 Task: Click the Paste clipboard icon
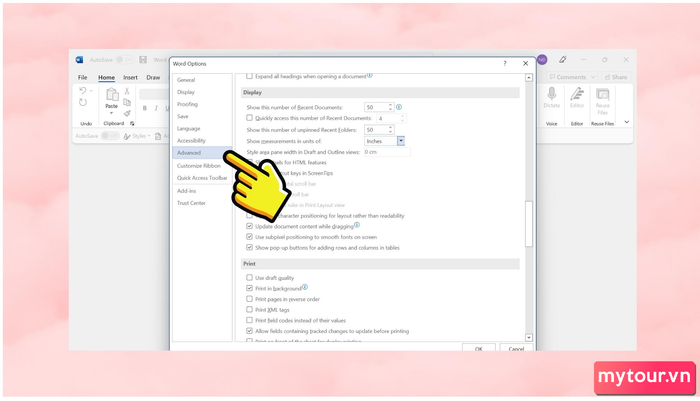click(112, 95)
